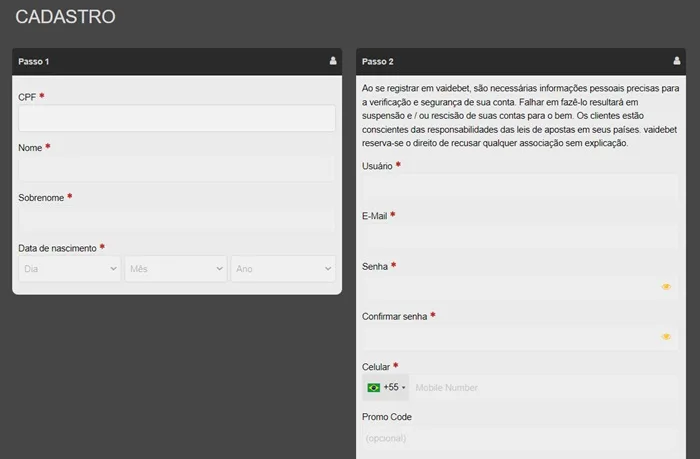Image resolution: width=700 pixels, height=459 pixels.
Task: Open the Mês month dropdown
Action: [x=176, y=269]
